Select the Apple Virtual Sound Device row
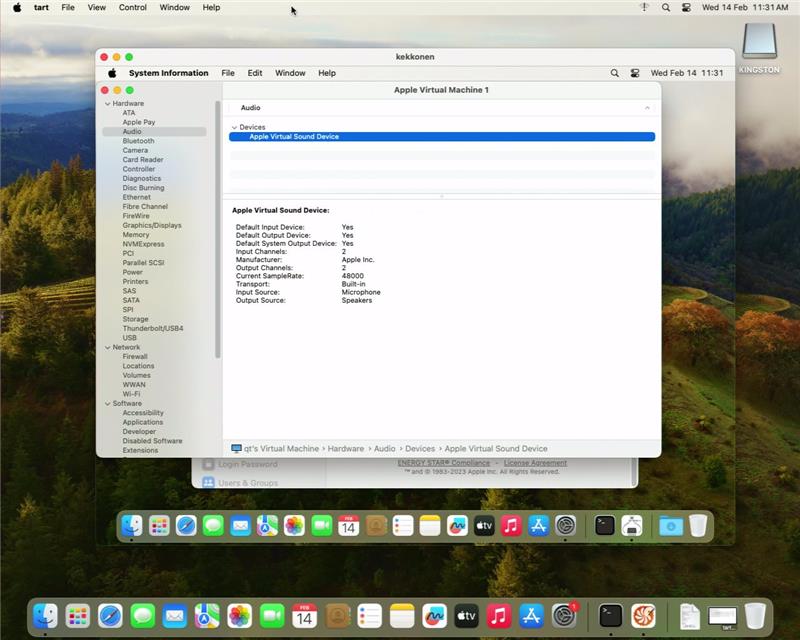 [x=442, y=136]
